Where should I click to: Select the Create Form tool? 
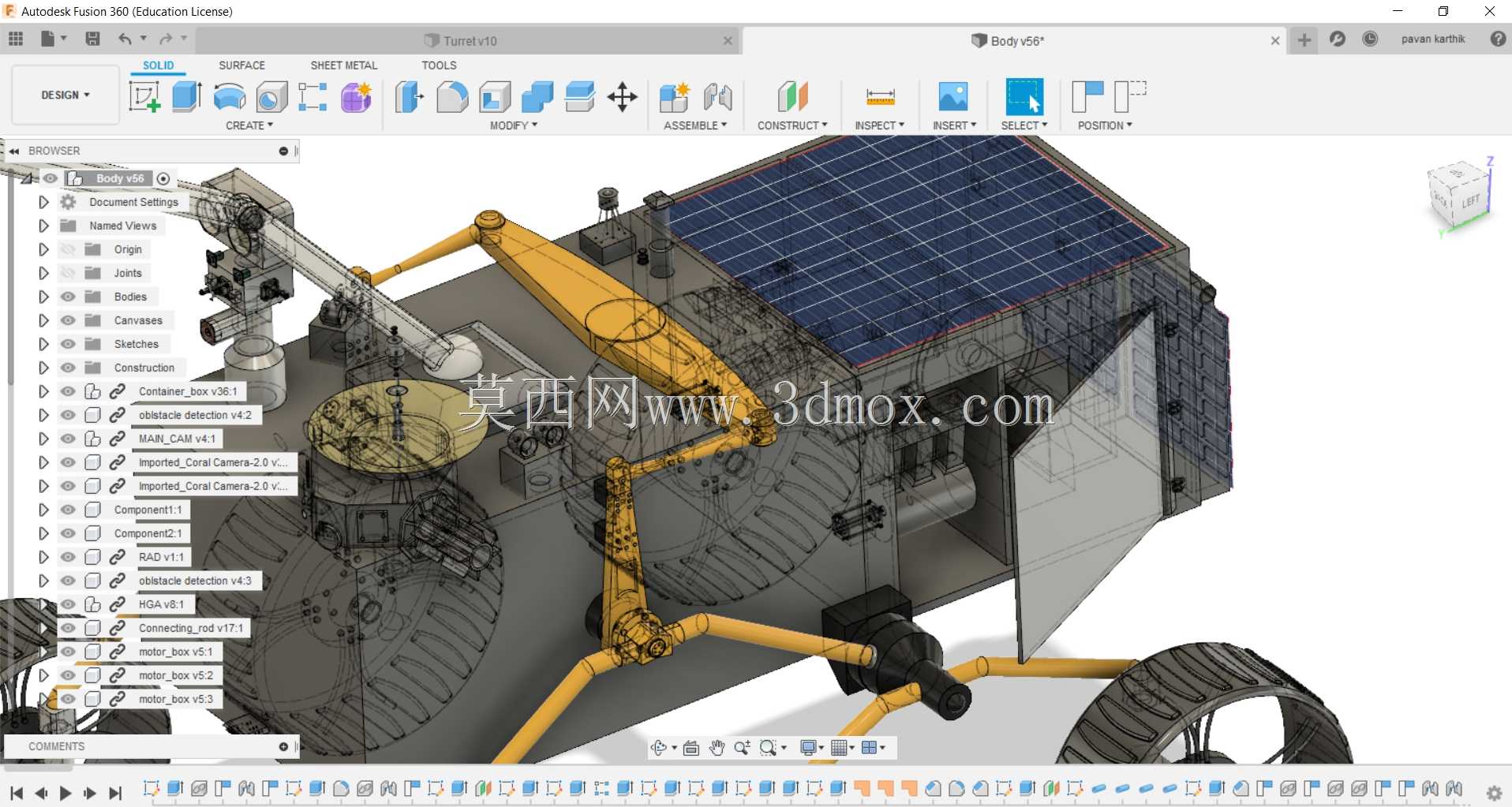(357, 97)
